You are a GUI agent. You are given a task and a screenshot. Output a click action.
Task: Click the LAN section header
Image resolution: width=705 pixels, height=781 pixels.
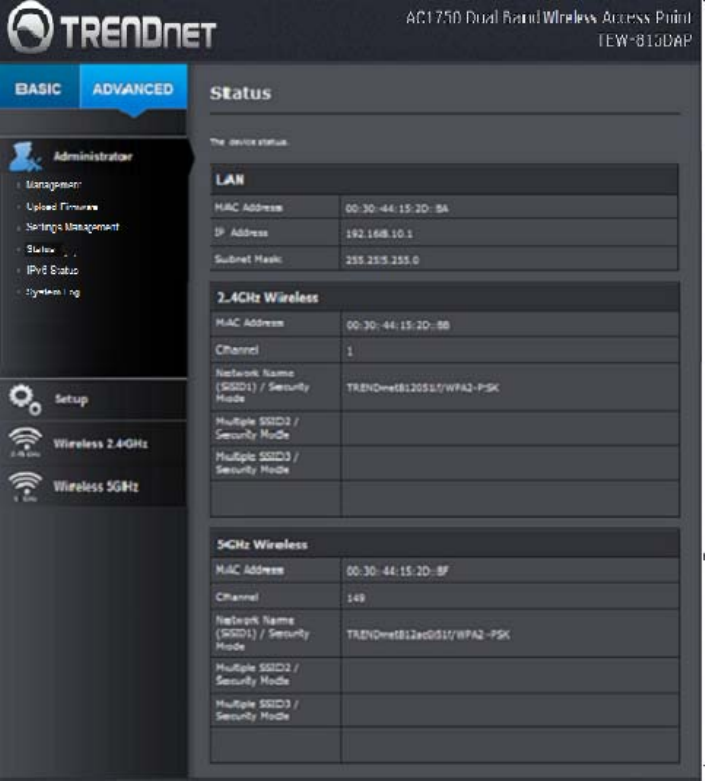444,180
